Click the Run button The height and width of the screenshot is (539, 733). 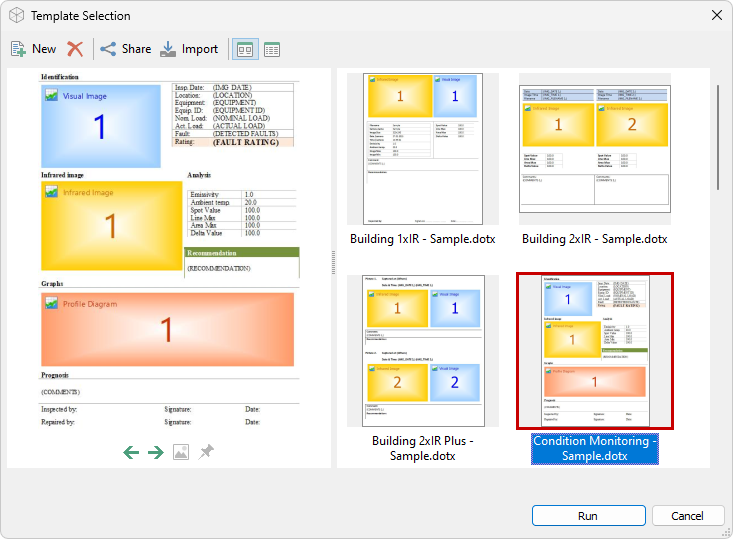click(589, 516)
